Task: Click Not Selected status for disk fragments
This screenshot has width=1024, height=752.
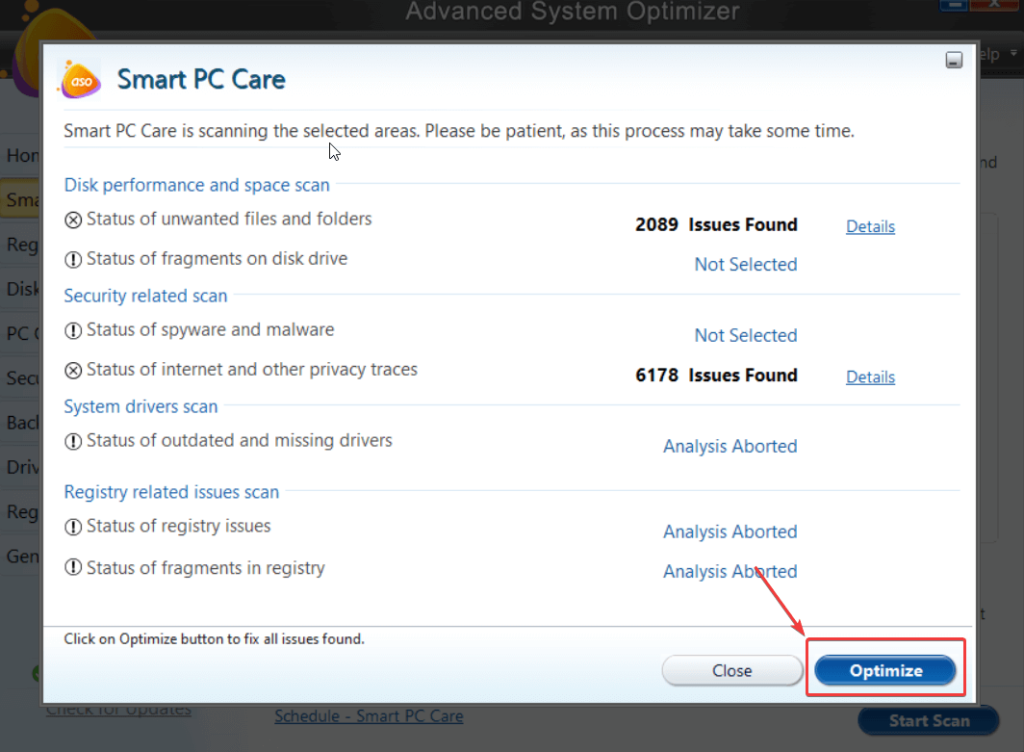Action: point(746,265)
